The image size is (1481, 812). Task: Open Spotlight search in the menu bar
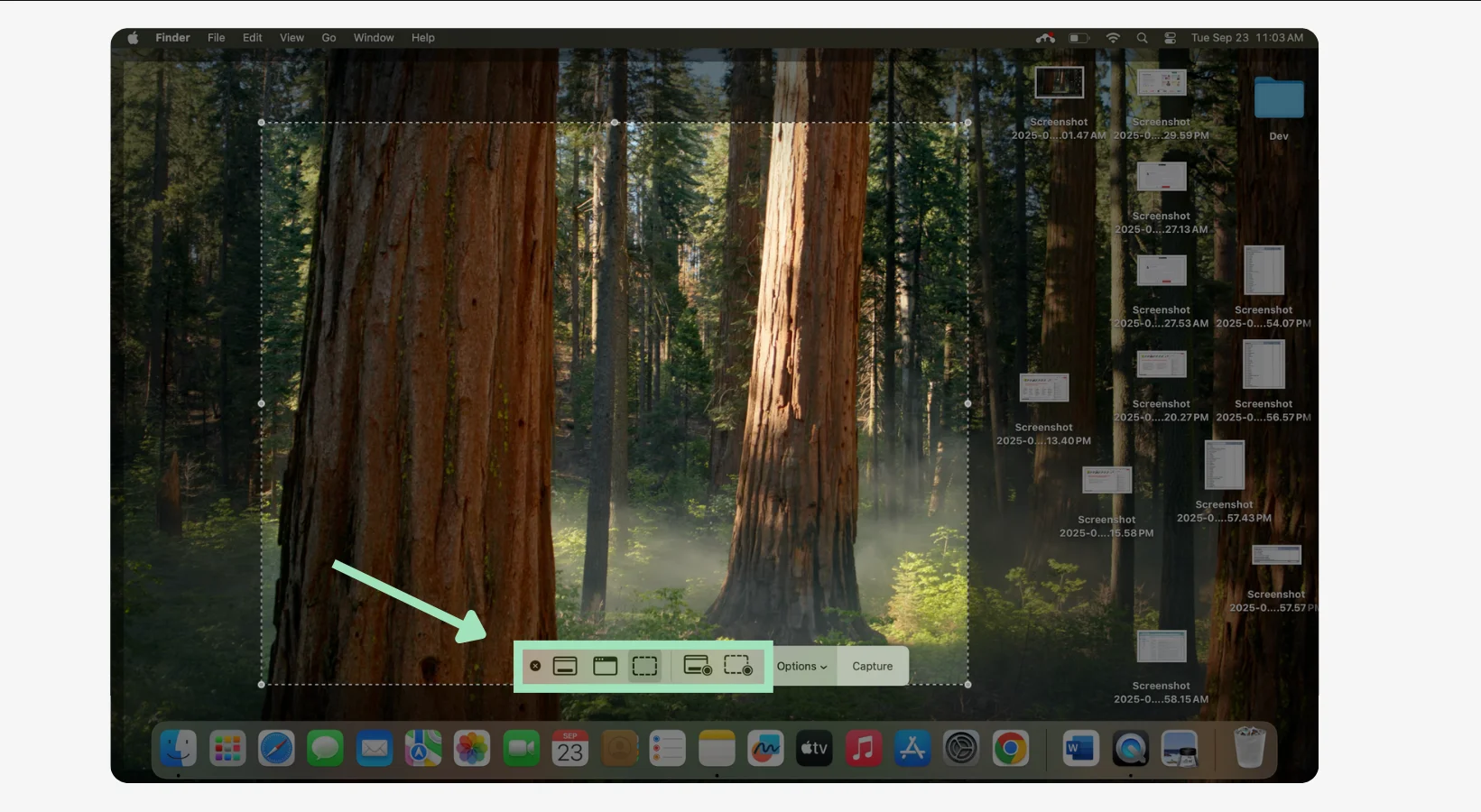pyautogui.click(x=1142, y=38)
